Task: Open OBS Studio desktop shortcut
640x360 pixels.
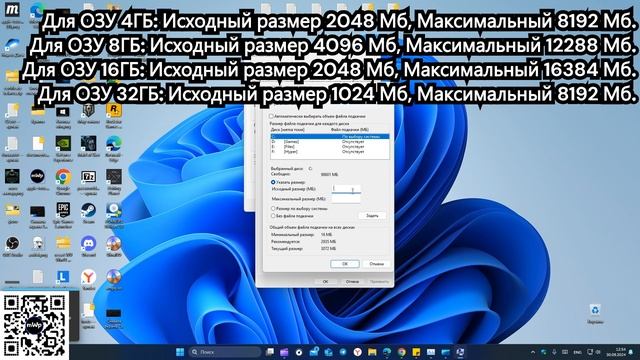Action: click(12, 243)
